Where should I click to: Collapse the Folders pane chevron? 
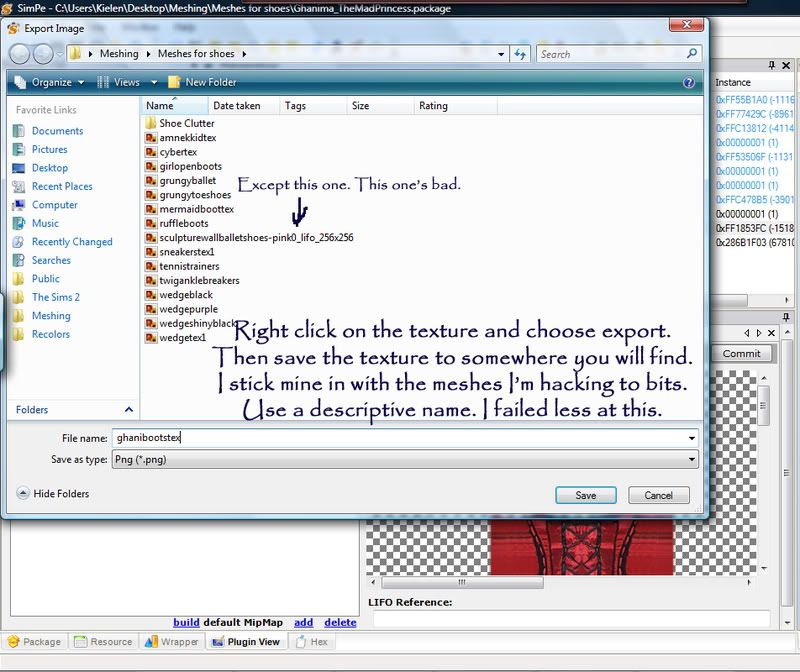click(x=129, y=410)
